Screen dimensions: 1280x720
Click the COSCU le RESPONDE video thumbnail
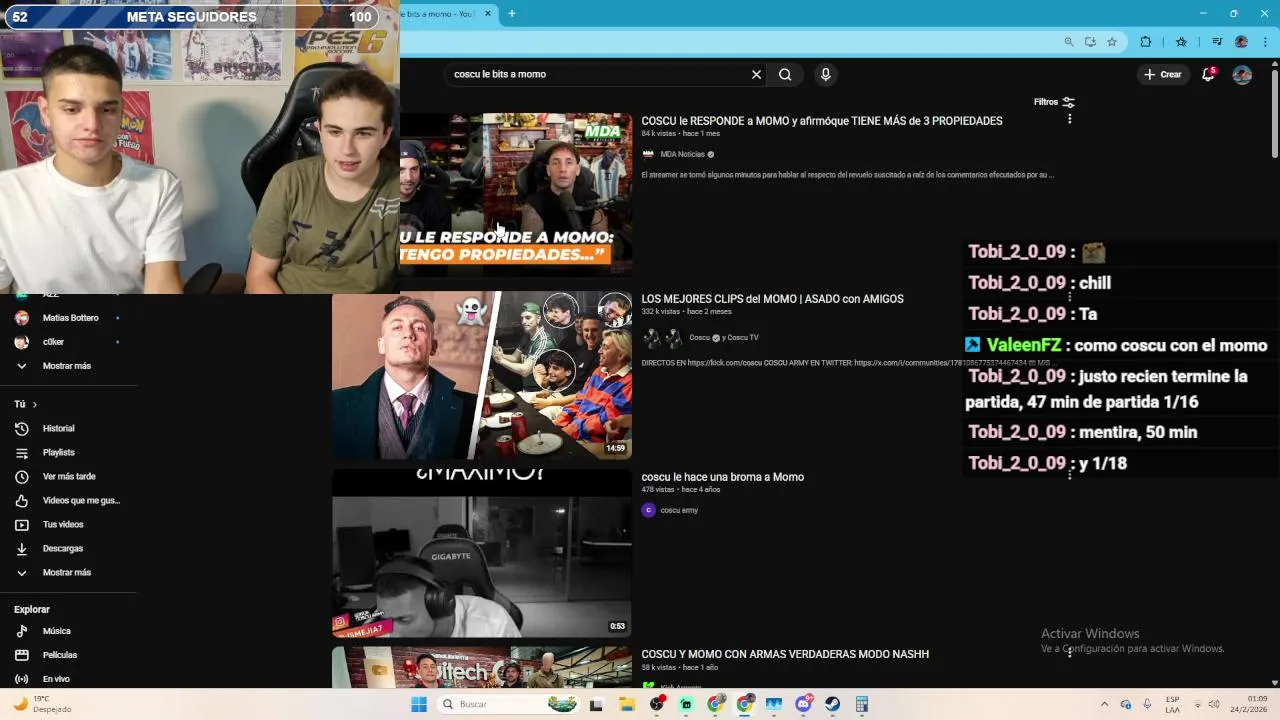click(516, 193)
